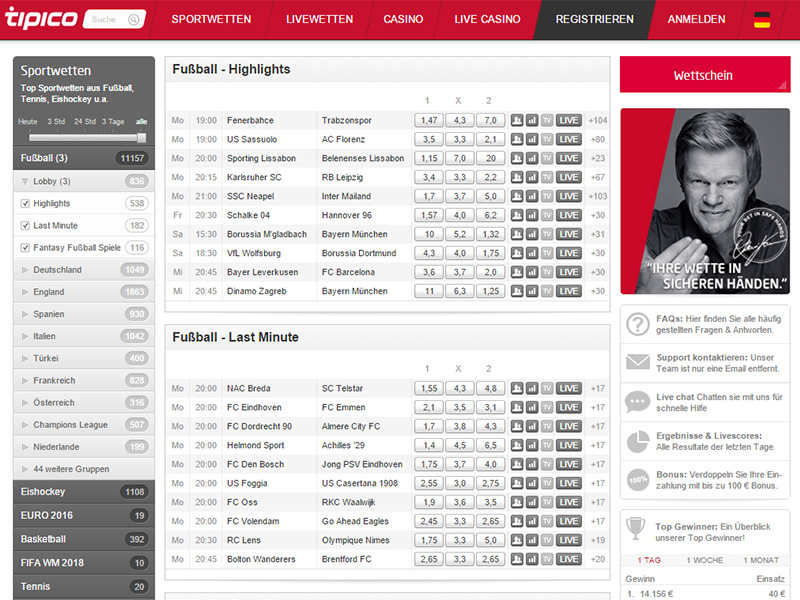The width and height of the screenshot is (800, 600).
Task: Expand the Champions League group
Action: pos(84,424)
